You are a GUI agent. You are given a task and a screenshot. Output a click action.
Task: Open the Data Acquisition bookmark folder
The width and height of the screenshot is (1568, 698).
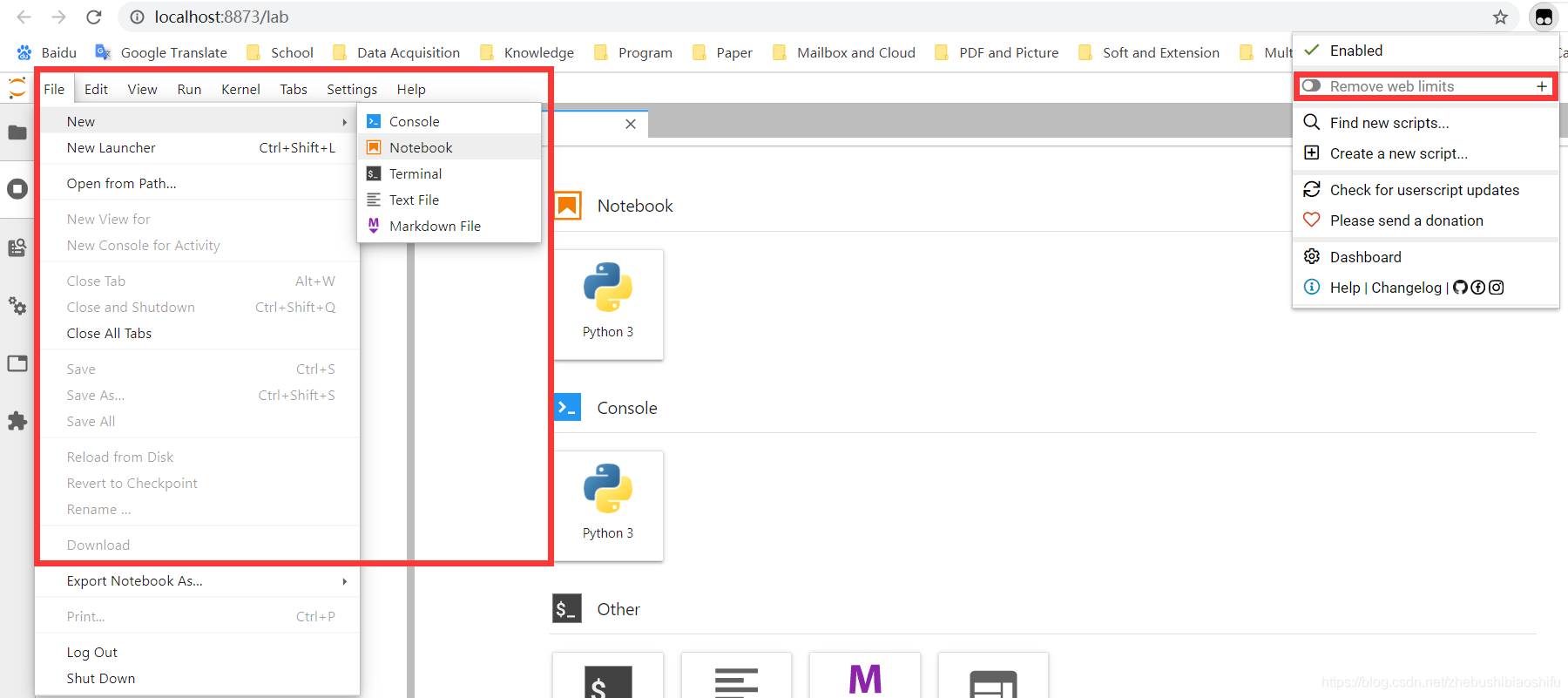point(396,52)
